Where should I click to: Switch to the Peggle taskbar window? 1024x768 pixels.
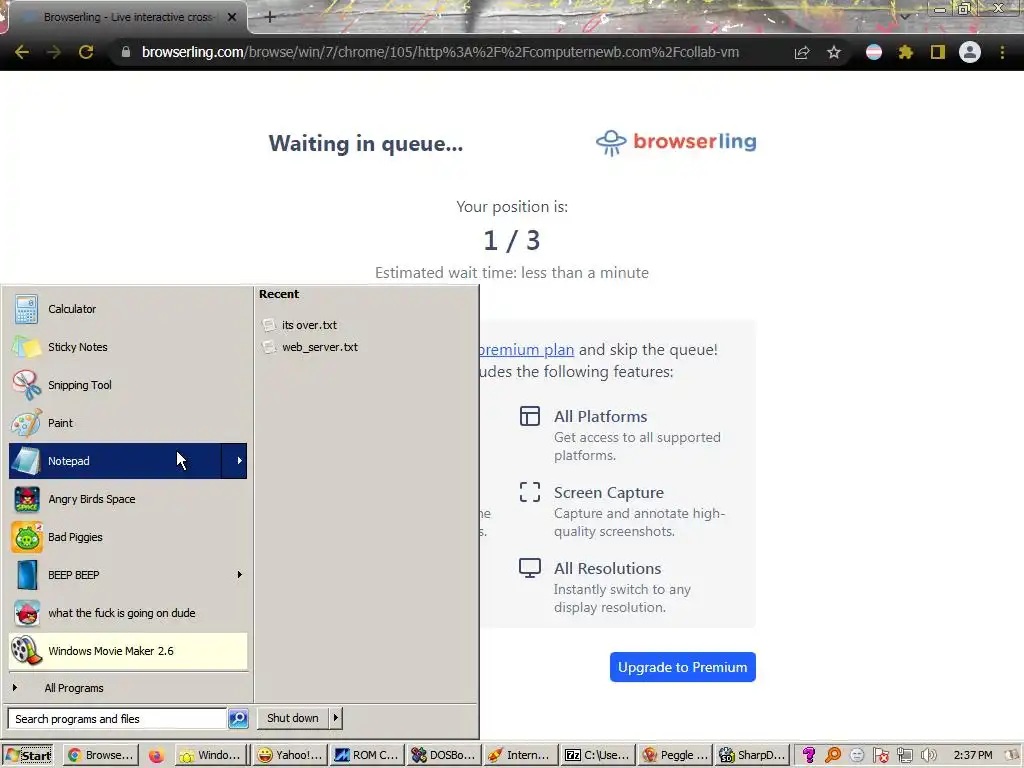[675, 755]
